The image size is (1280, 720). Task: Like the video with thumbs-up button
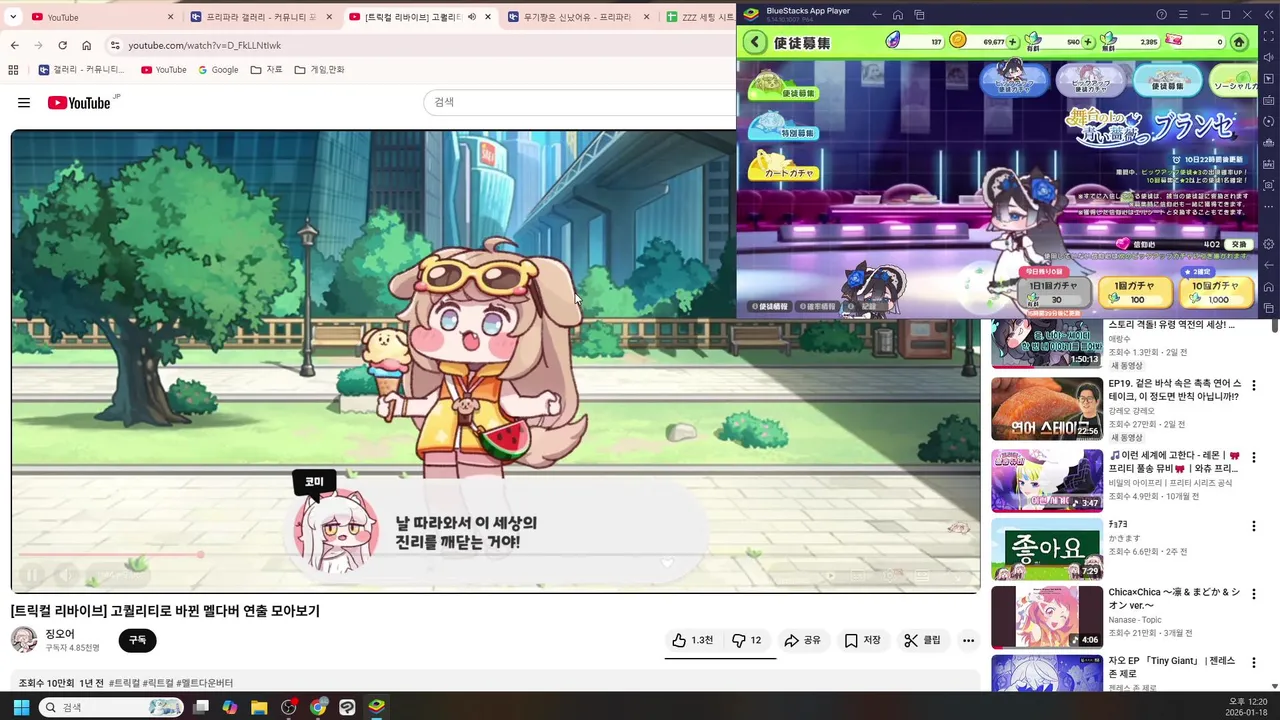(x=692, y=640)
